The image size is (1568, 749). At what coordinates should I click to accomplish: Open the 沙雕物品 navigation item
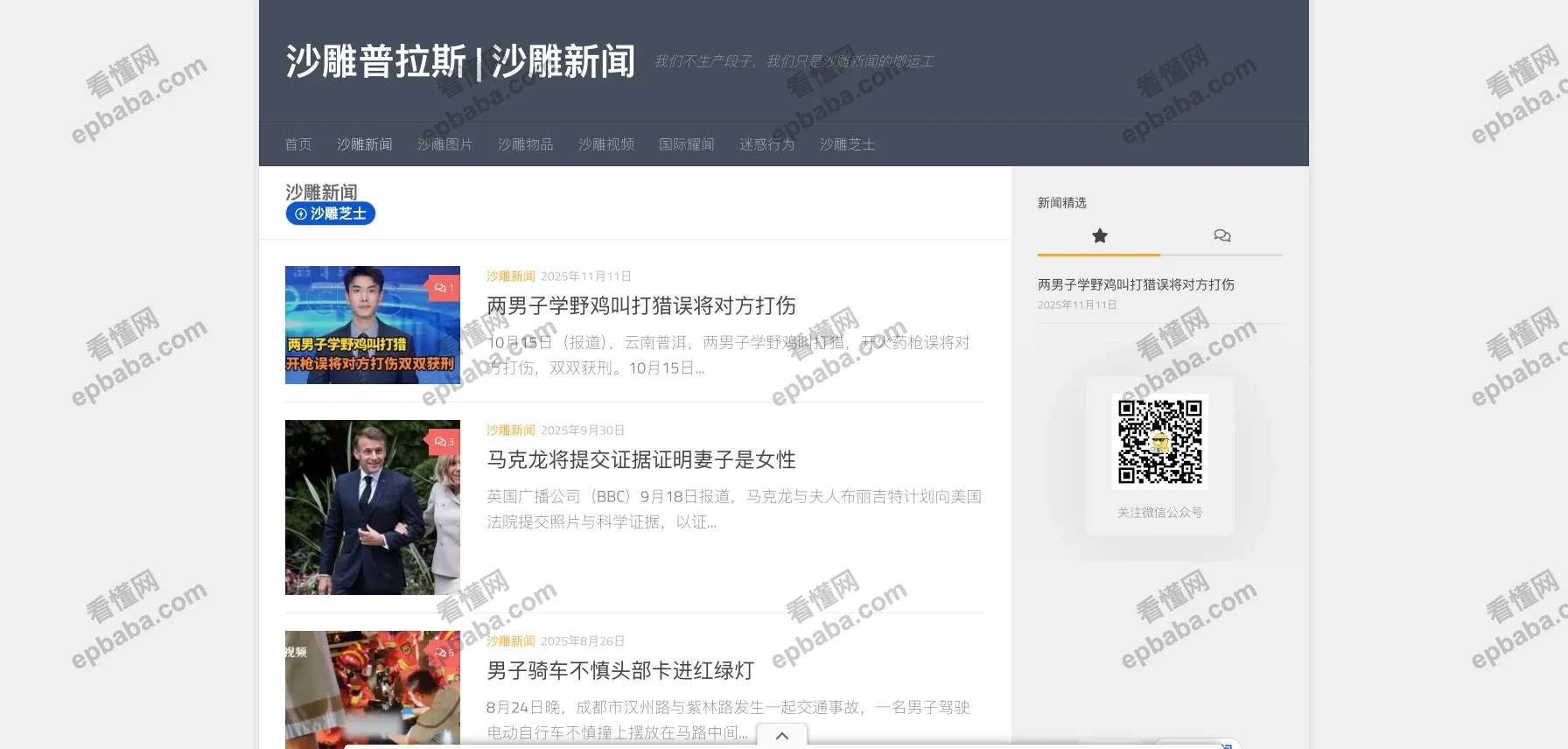tap(526, 144)
